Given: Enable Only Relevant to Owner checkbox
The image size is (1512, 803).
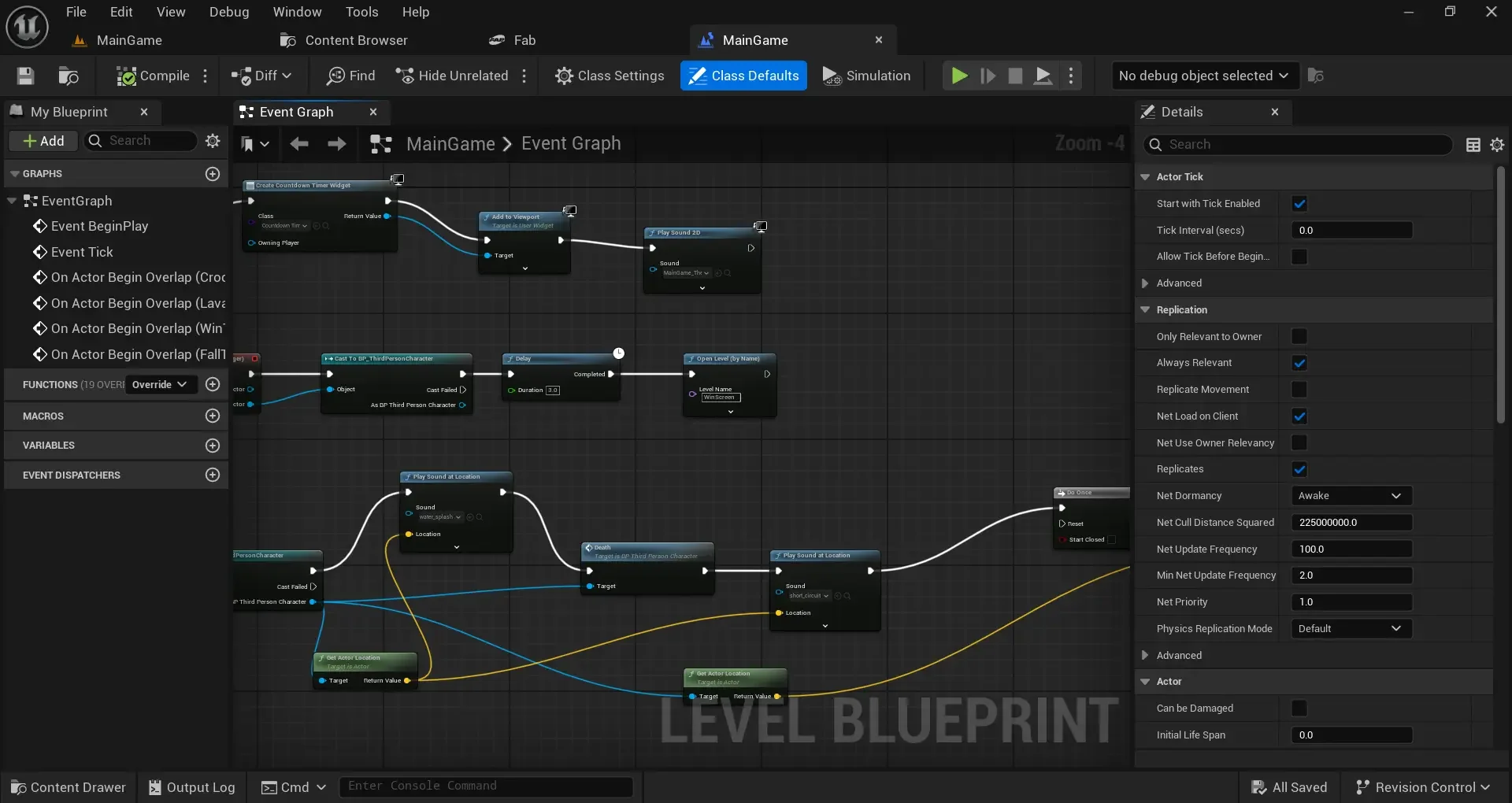Looking at the screenshot, I should [x=1299, y=337].
